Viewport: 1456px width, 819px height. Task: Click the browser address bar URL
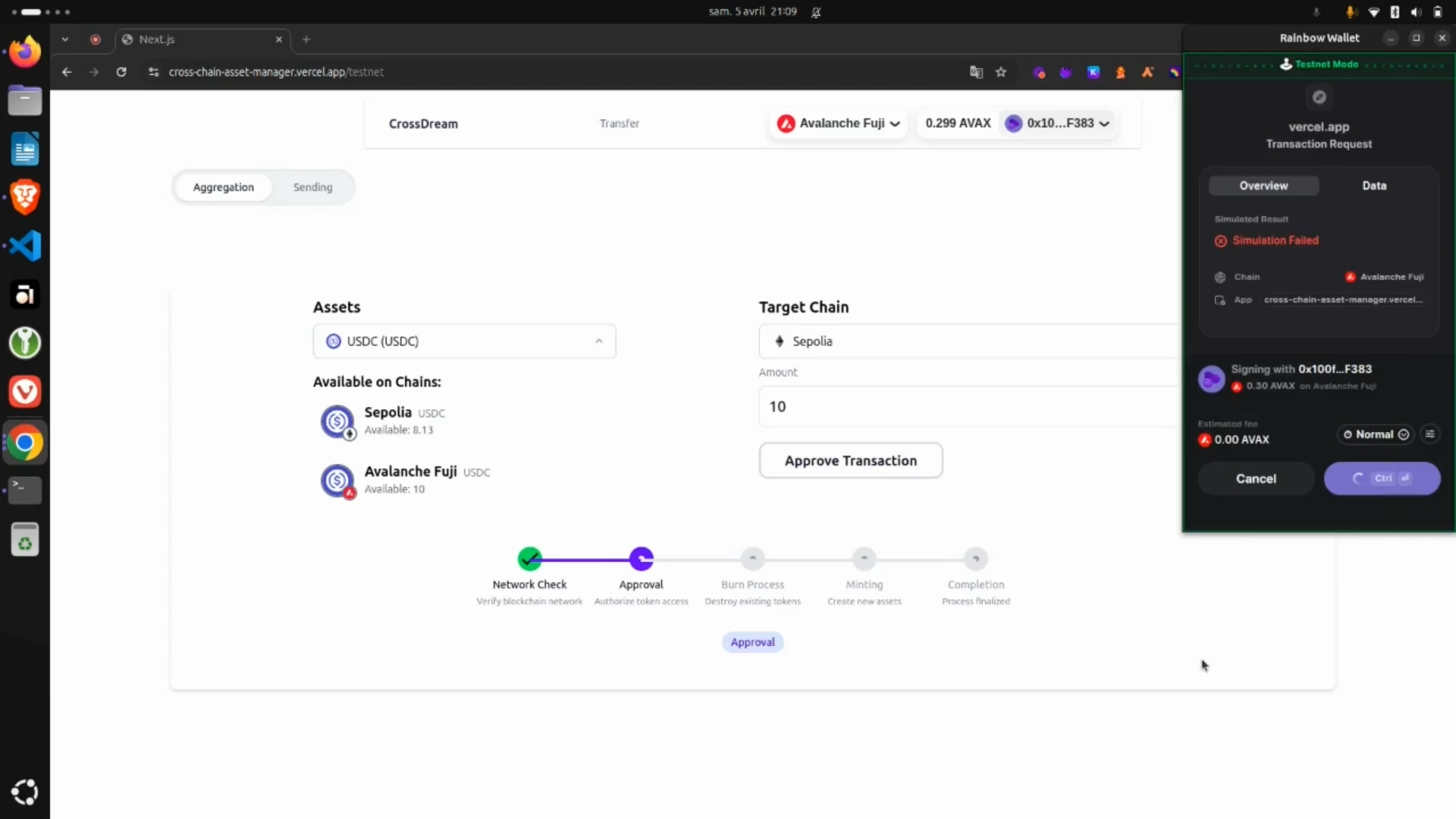coord(276,72)
